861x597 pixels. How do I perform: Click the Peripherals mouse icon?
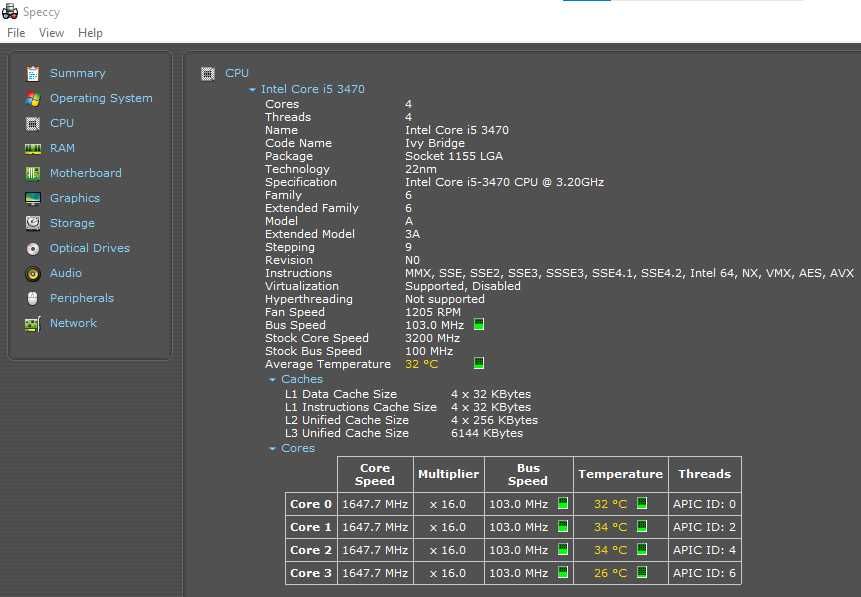tap(32, 298)
